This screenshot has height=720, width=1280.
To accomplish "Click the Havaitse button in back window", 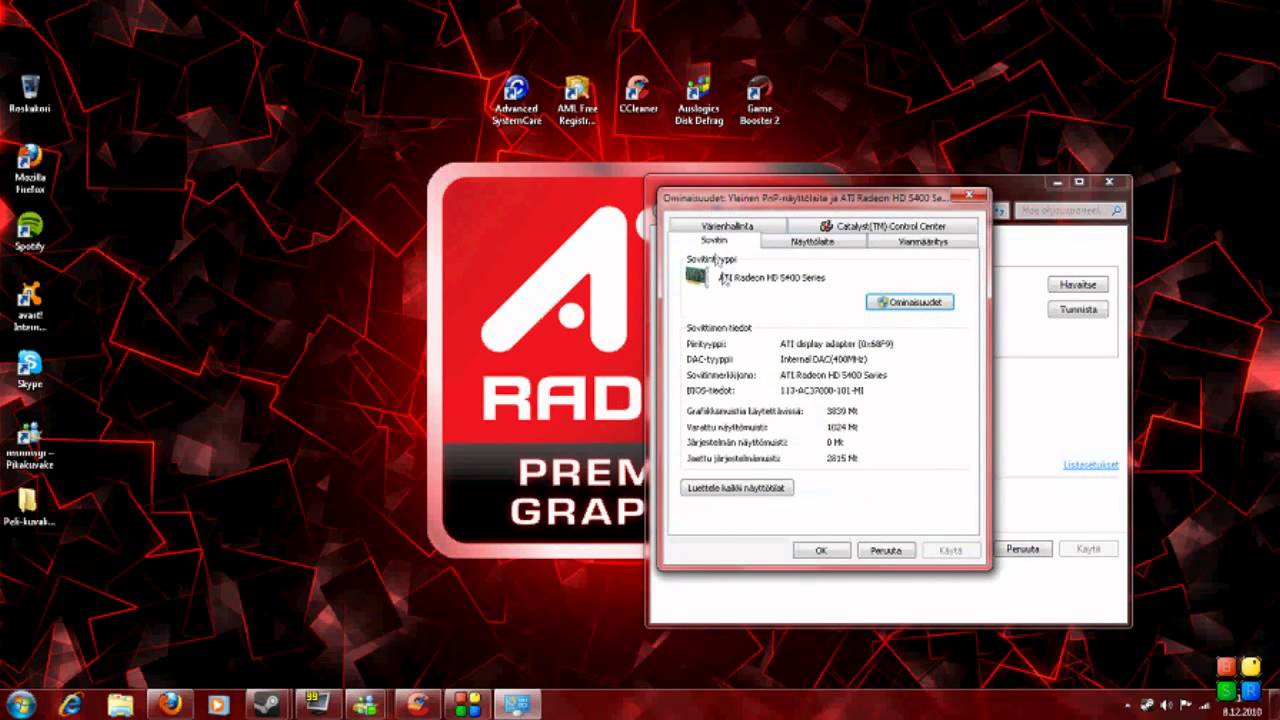I will pyautogui.click(x=1078, y=285).
